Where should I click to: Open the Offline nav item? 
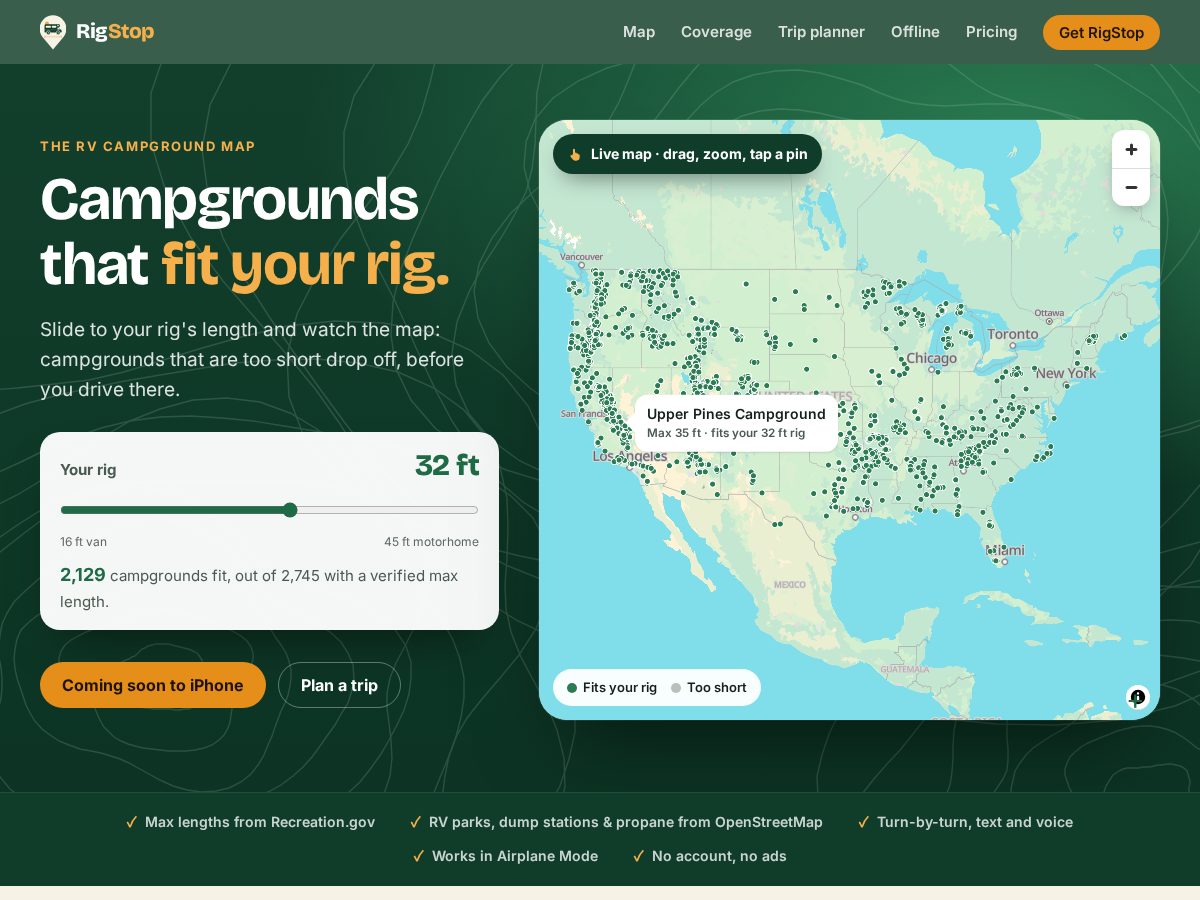click(915, 32)
